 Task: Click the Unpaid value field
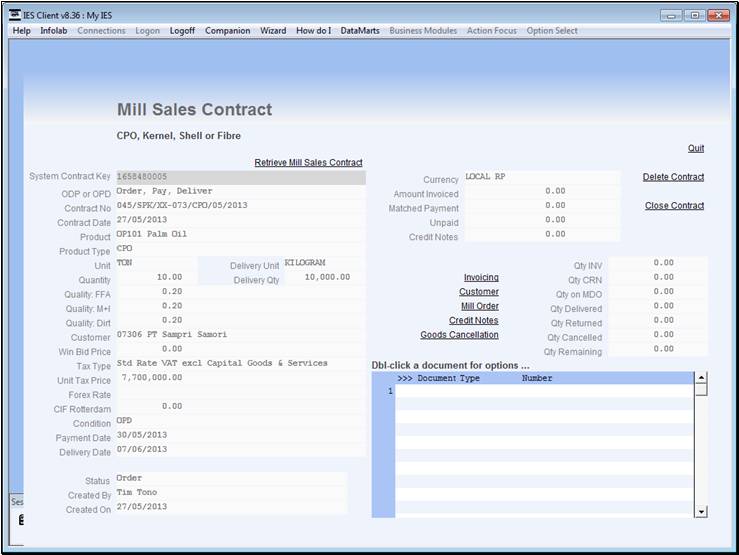click(541, 220)
